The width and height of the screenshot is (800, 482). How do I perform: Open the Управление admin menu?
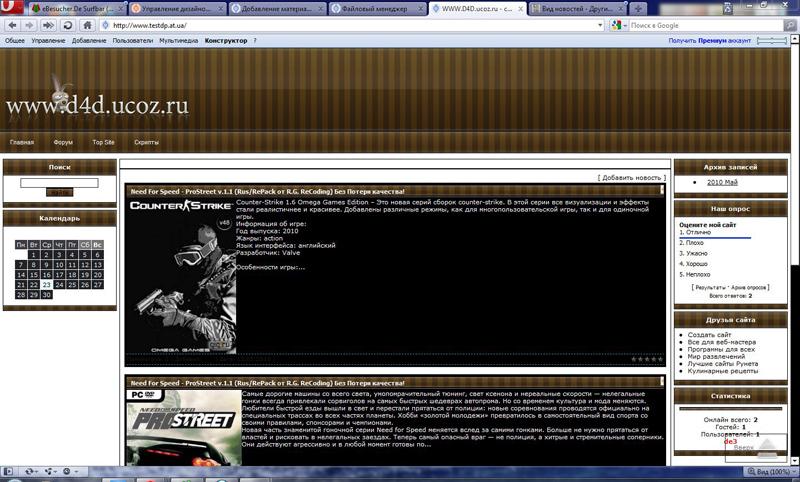[x=48, y=40]
